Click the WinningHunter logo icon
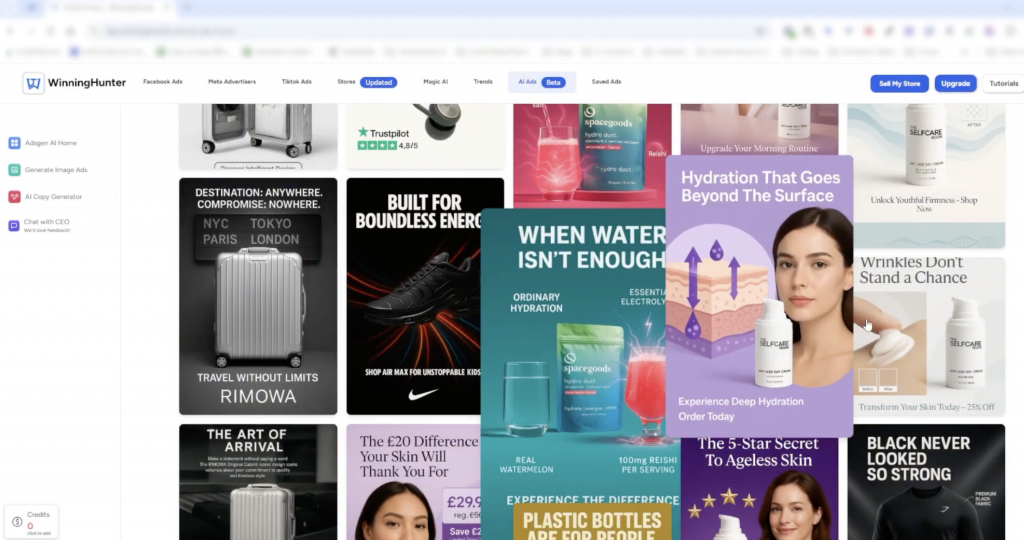Screen dimensions: 1024x540 click(33, 83)
